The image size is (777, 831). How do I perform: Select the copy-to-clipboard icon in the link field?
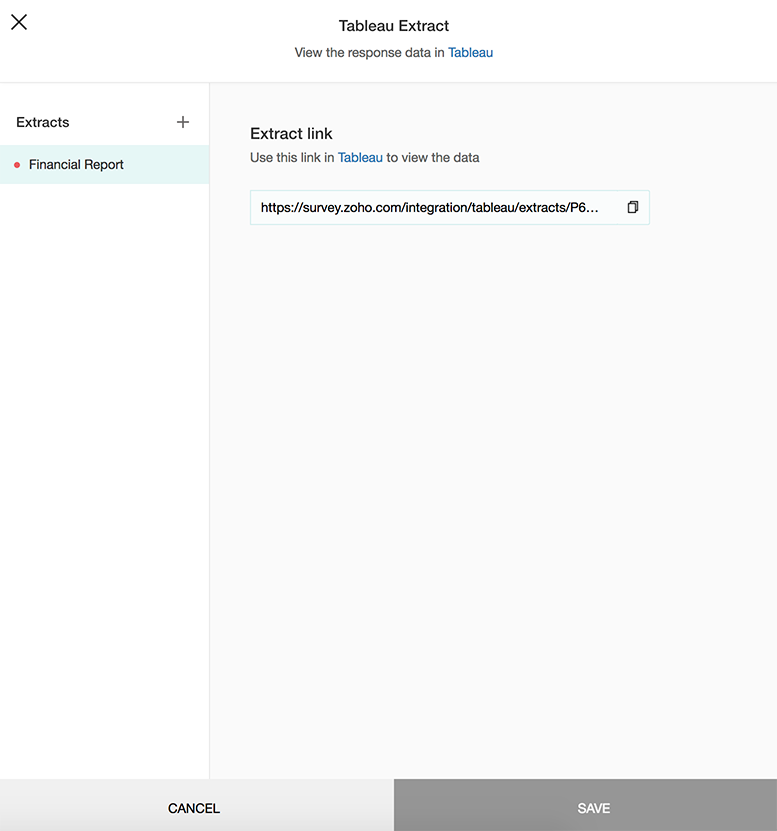pos(632,206)
